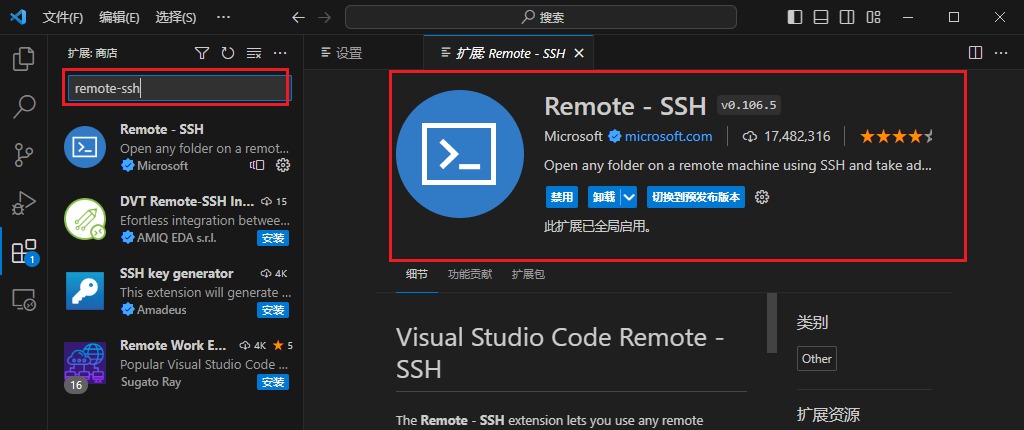
Task: Open Source Control view in activity bar
Action: pyautogui.click(x=24, y=155)
